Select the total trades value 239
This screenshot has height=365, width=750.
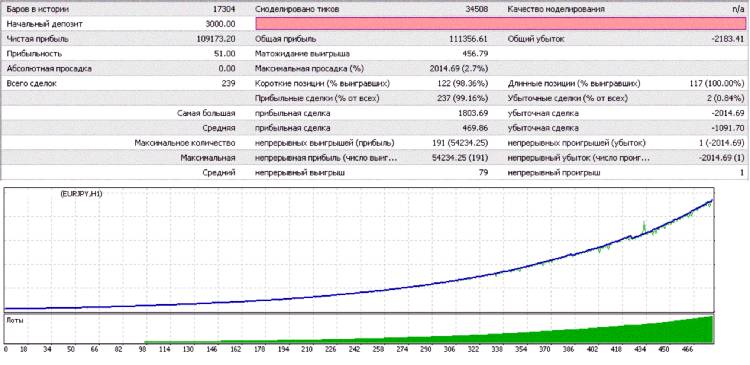pos(229,83)
